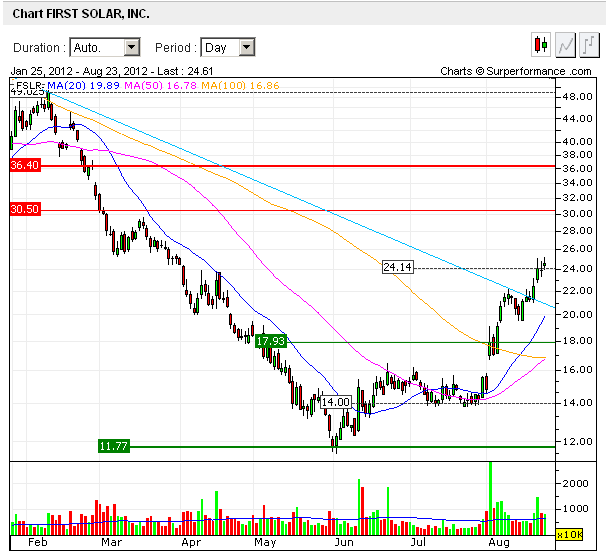
Task: Click the red 30.50 resistance level label
Action: 24,209
